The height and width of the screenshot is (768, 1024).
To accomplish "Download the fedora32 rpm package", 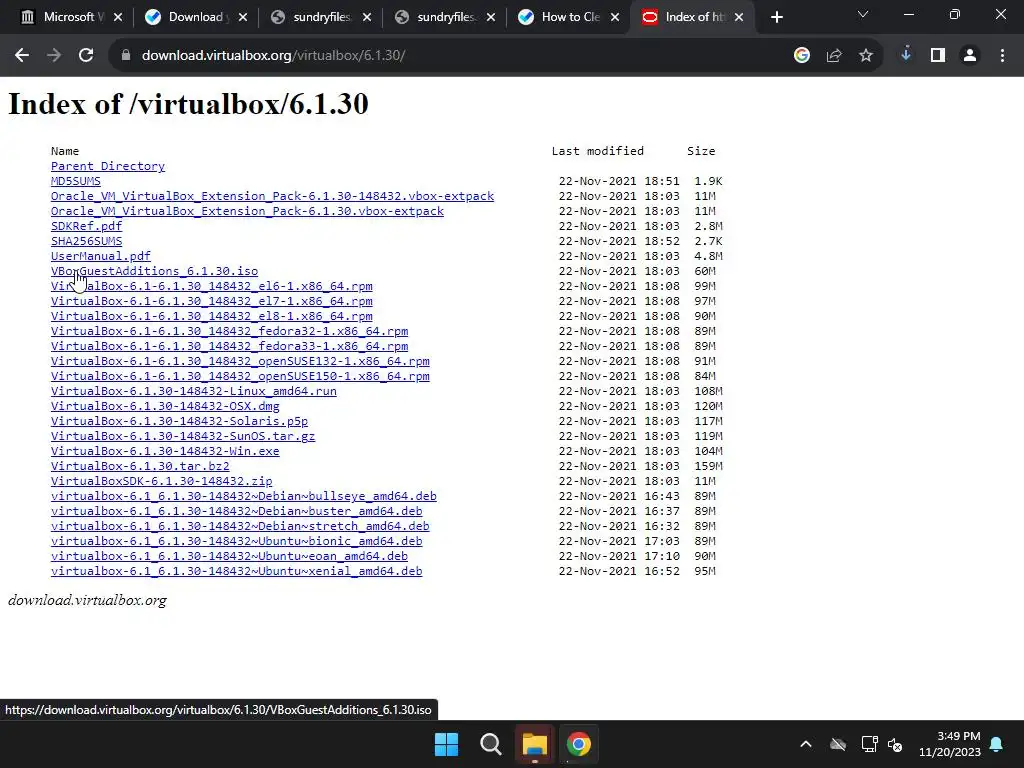I will 229,332.
